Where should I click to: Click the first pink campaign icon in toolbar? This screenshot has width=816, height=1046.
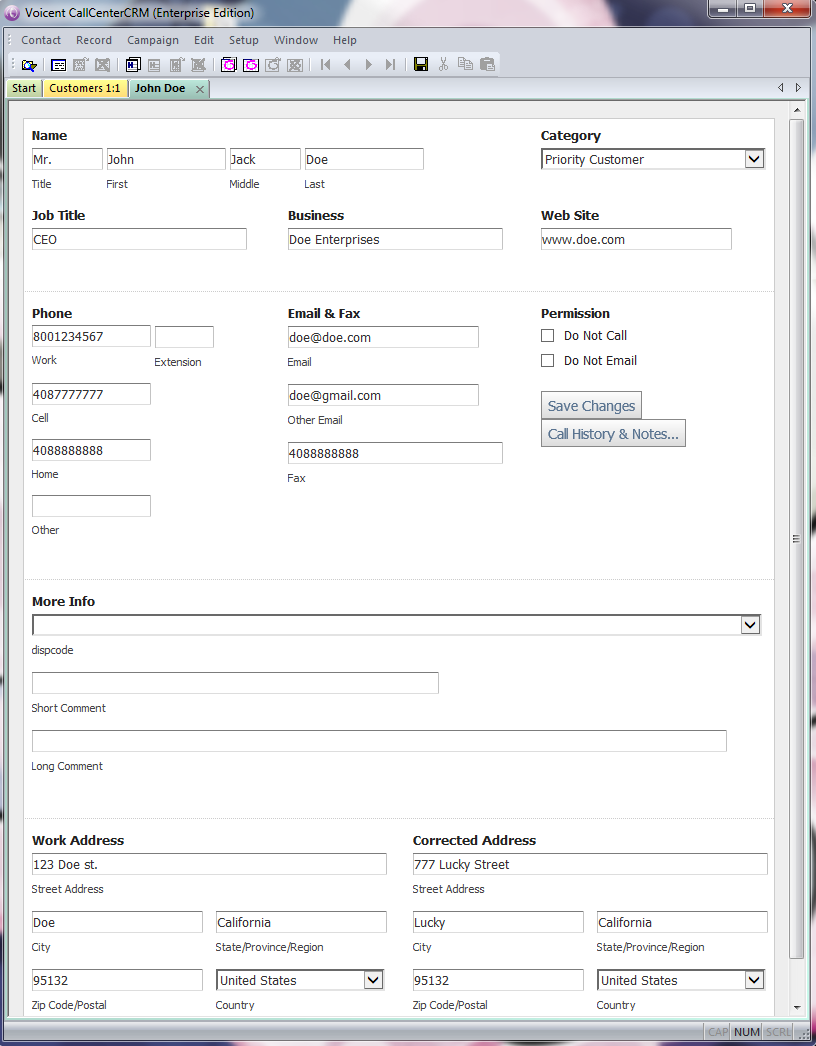(x=229, y=65)
